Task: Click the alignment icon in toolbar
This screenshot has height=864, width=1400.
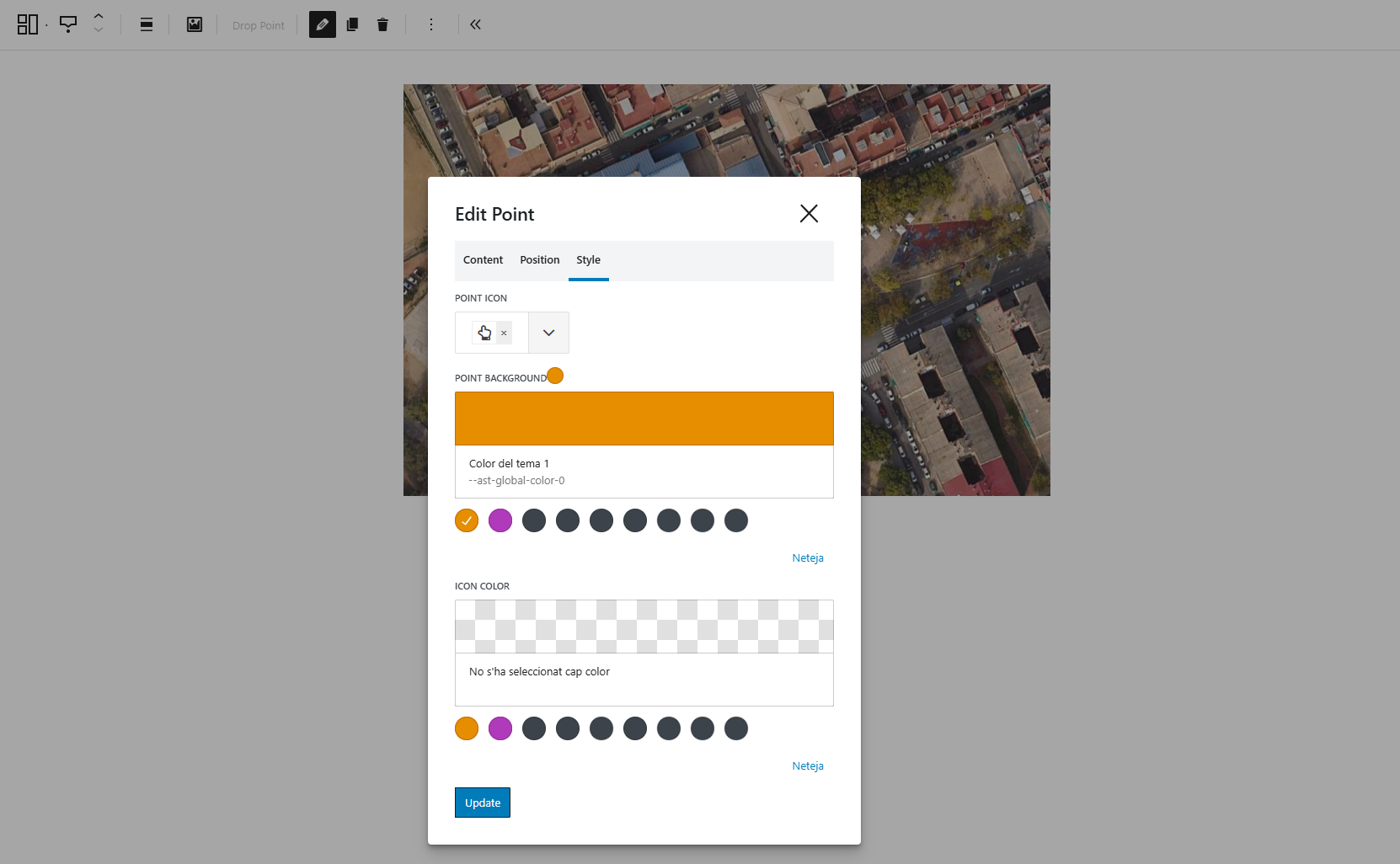Action: point(147,24)
